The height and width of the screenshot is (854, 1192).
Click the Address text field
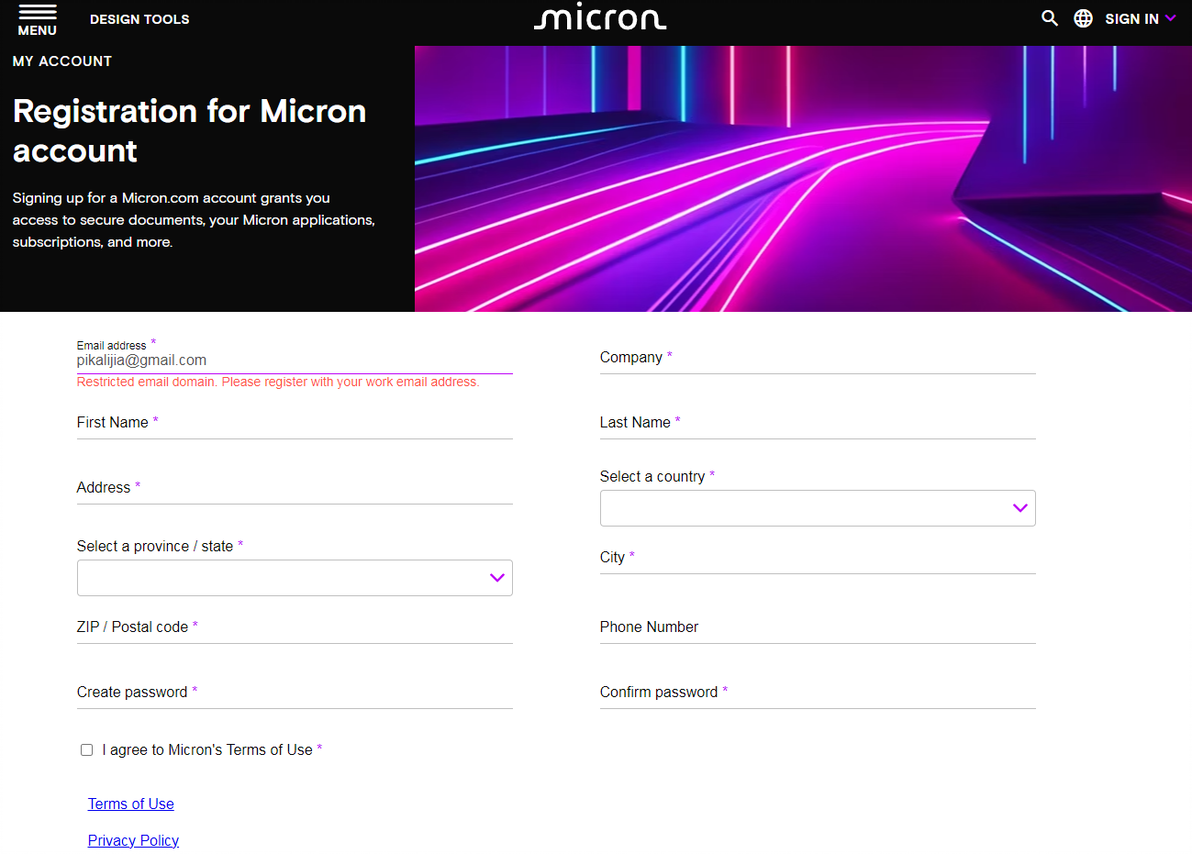coord(294,489)
